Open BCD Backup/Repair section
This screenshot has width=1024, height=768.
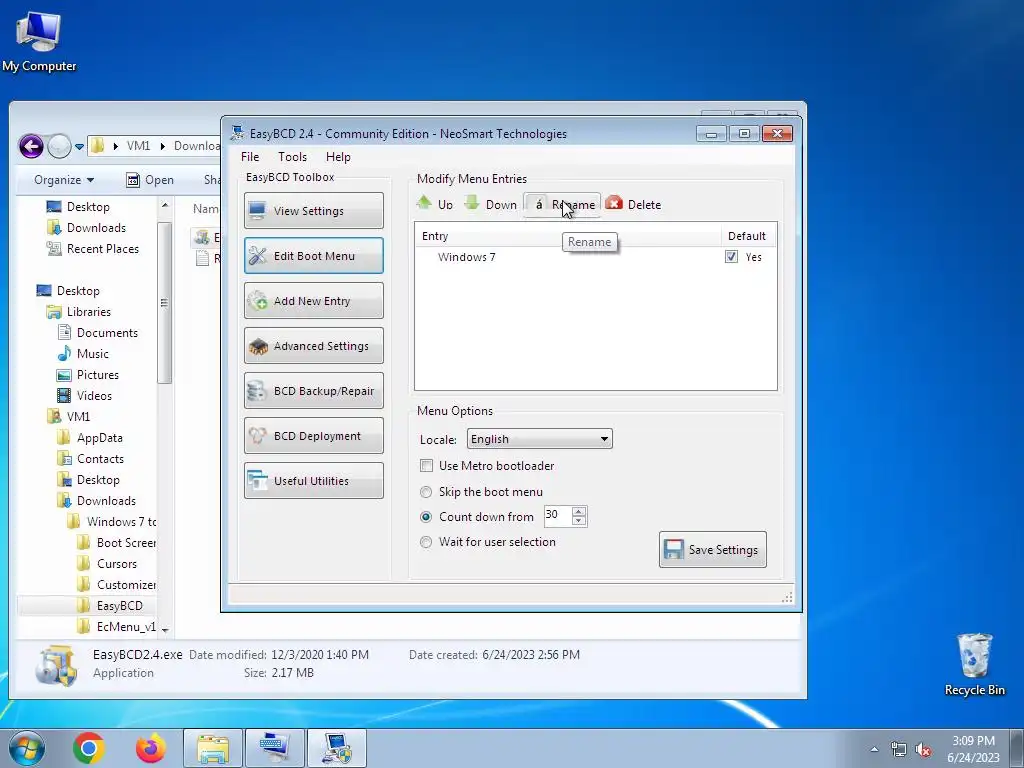tap(313, 391)
